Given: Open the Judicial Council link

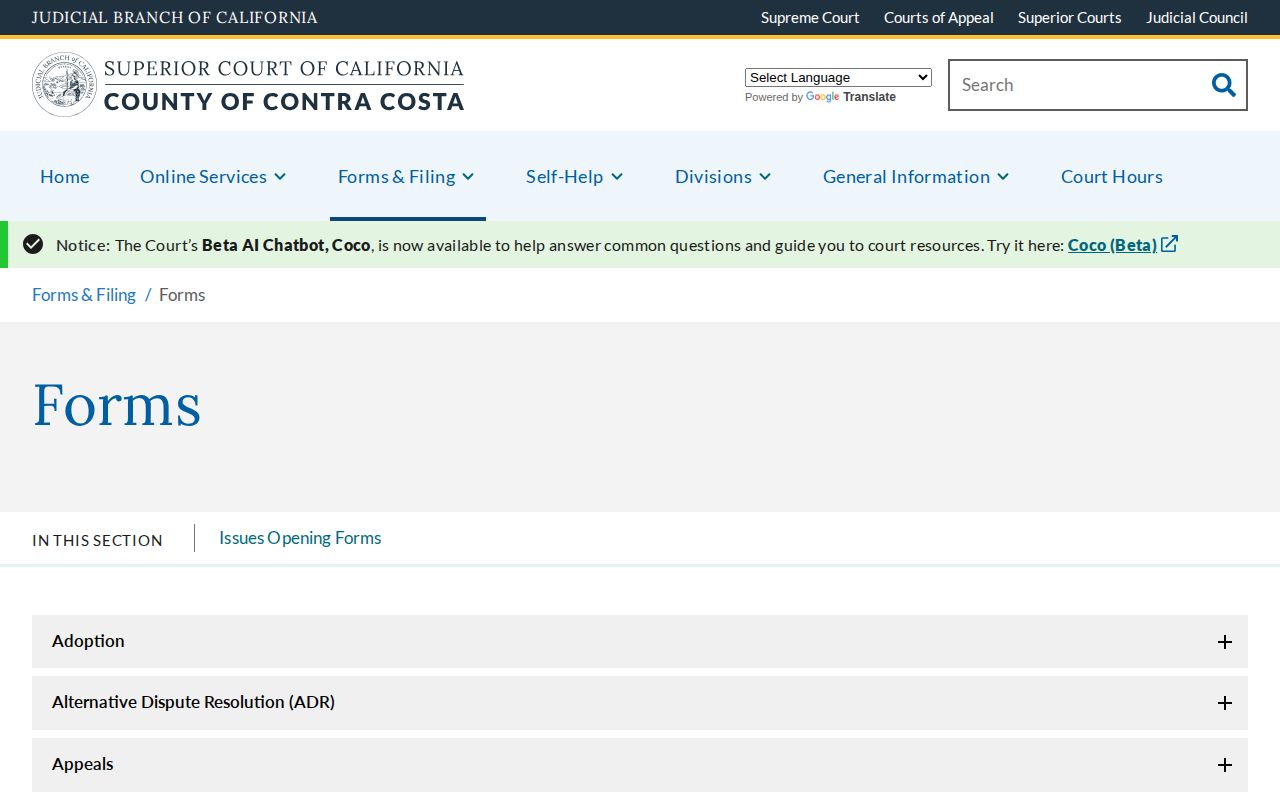Looking at the screenshot, I should point(1197,17).
